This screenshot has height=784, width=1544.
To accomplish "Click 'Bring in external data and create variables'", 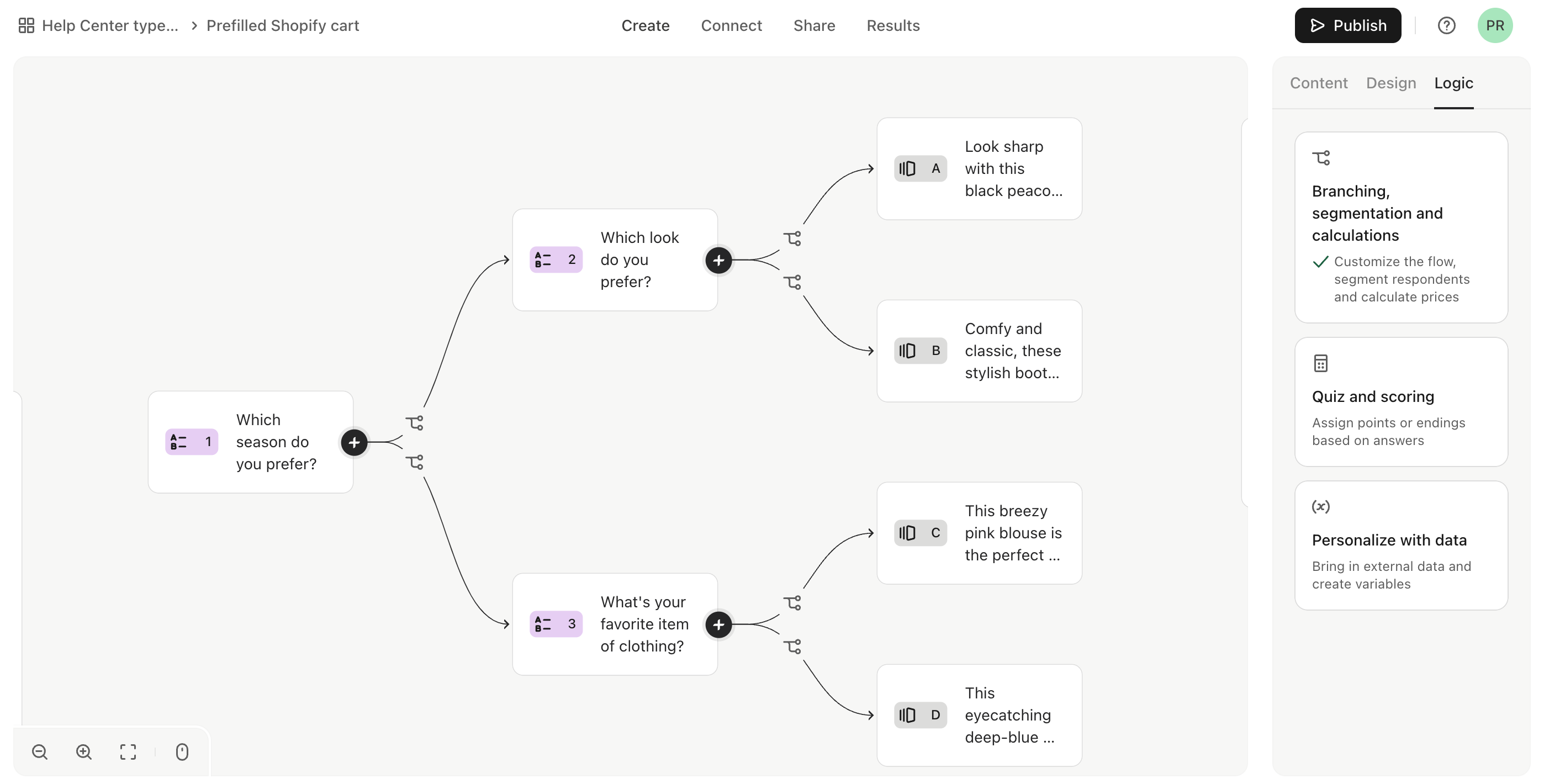I will point(1391,575).
